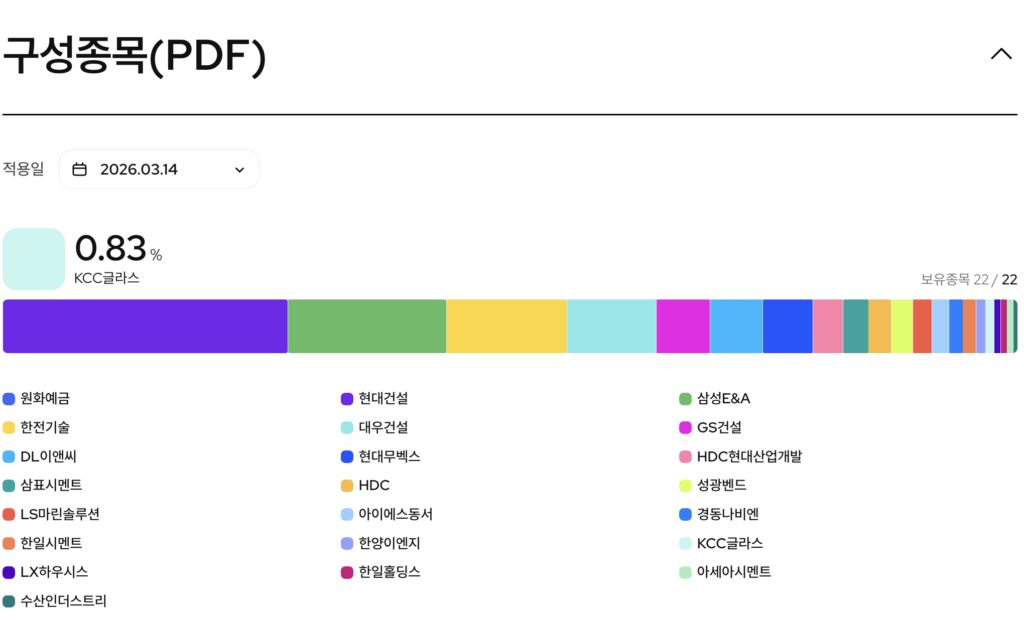
Task: Click the dropdown arrow beside 2026.03.14
Action: tap(239, 170)
